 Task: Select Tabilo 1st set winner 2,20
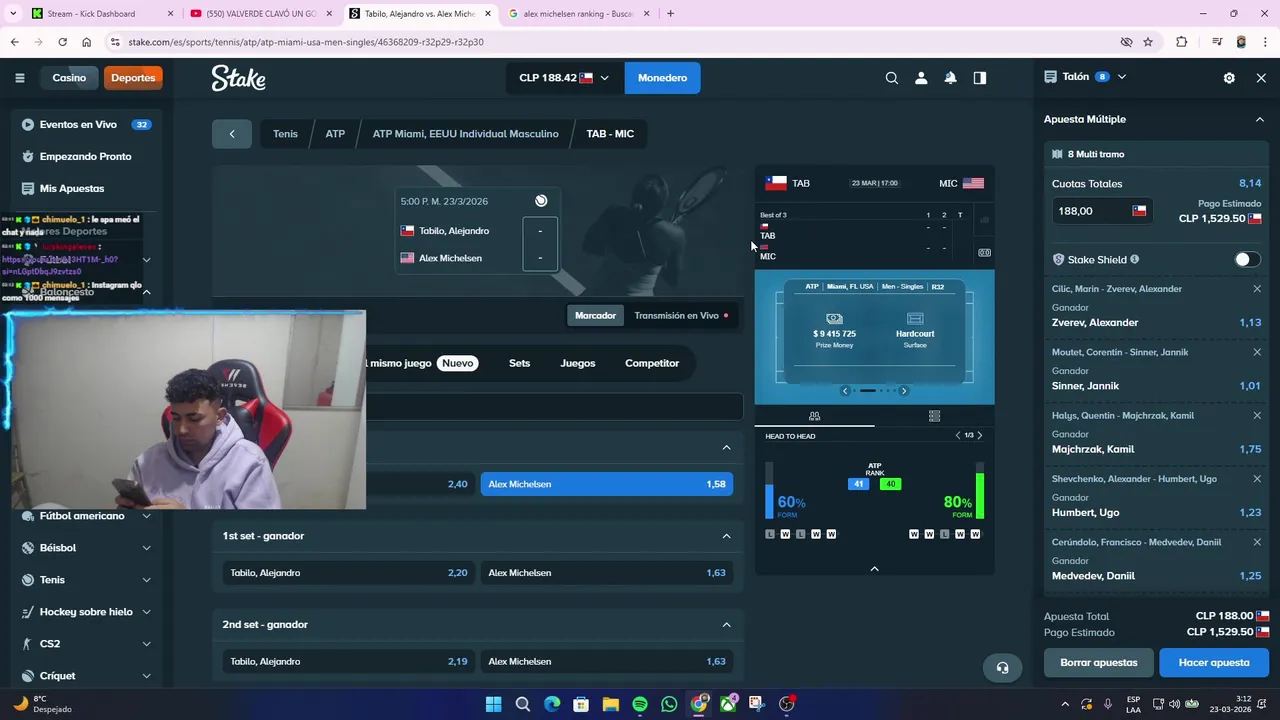click(x=349, y=573)
